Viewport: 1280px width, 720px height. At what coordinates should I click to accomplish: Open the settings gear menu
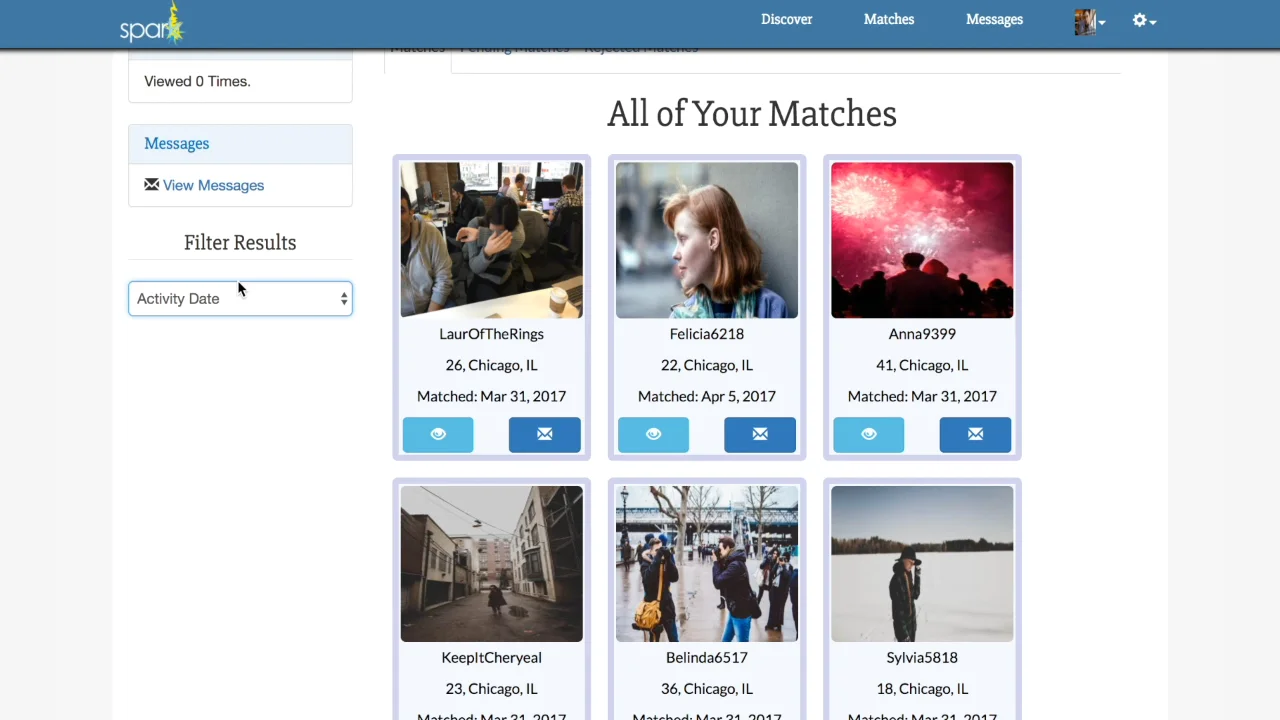click(x=1144, y=20)
